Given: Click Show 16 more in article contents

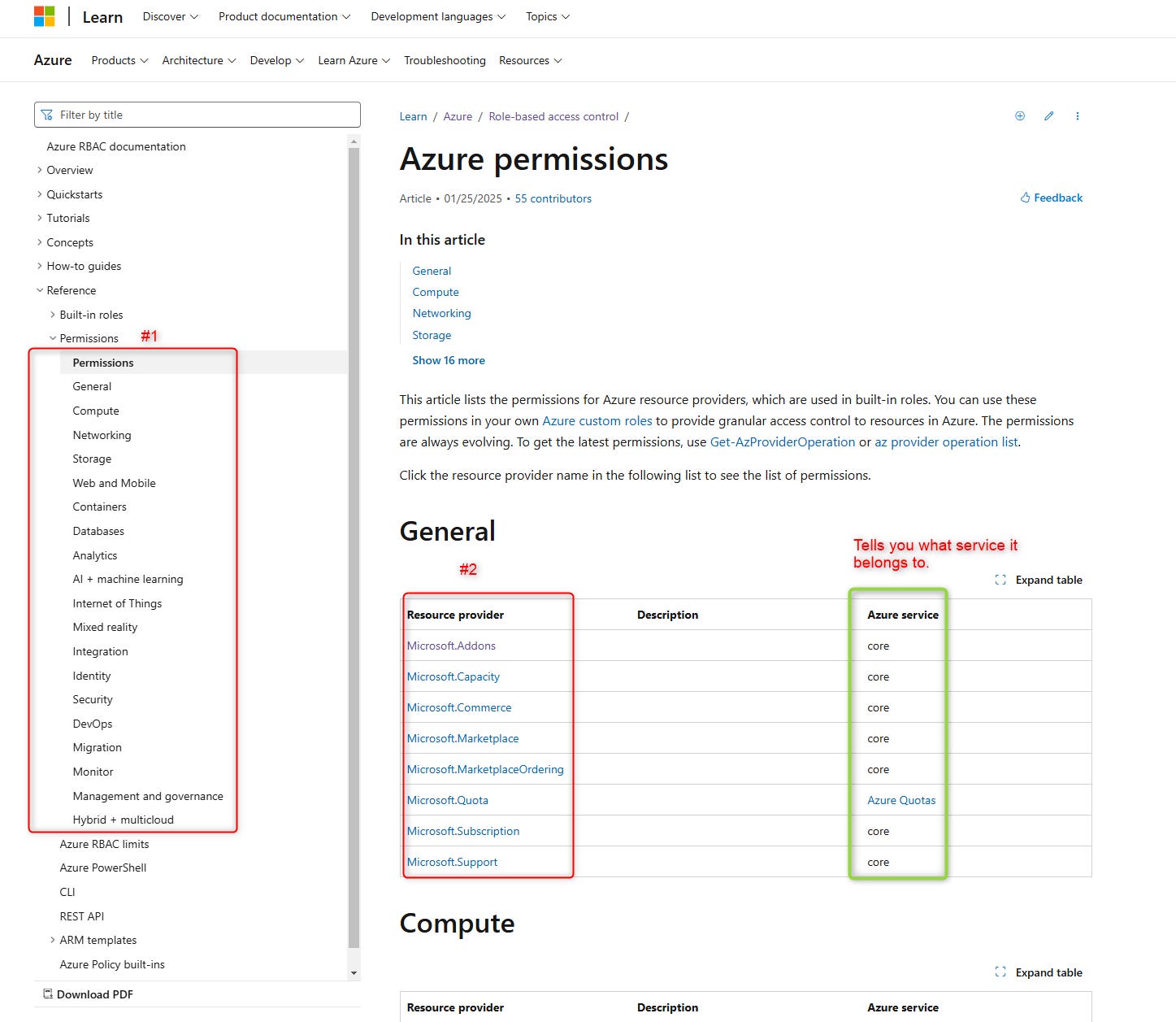Looking at the screenshot, I should pyautogui.click(x=448, y=360).
